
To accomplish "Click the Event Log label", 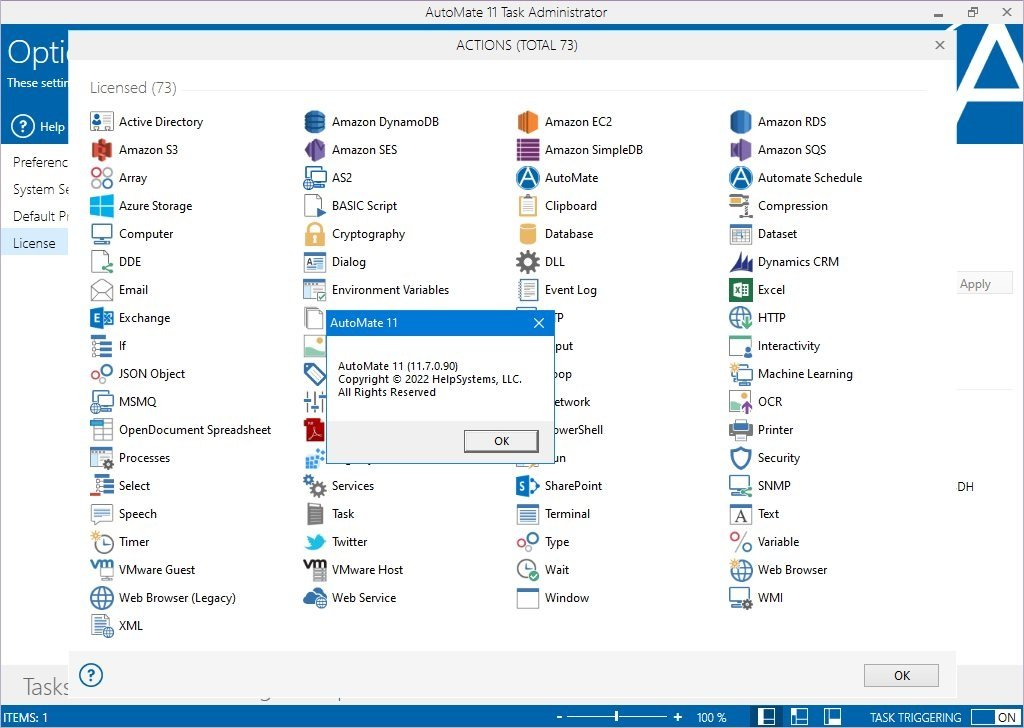I will (571, 290).
